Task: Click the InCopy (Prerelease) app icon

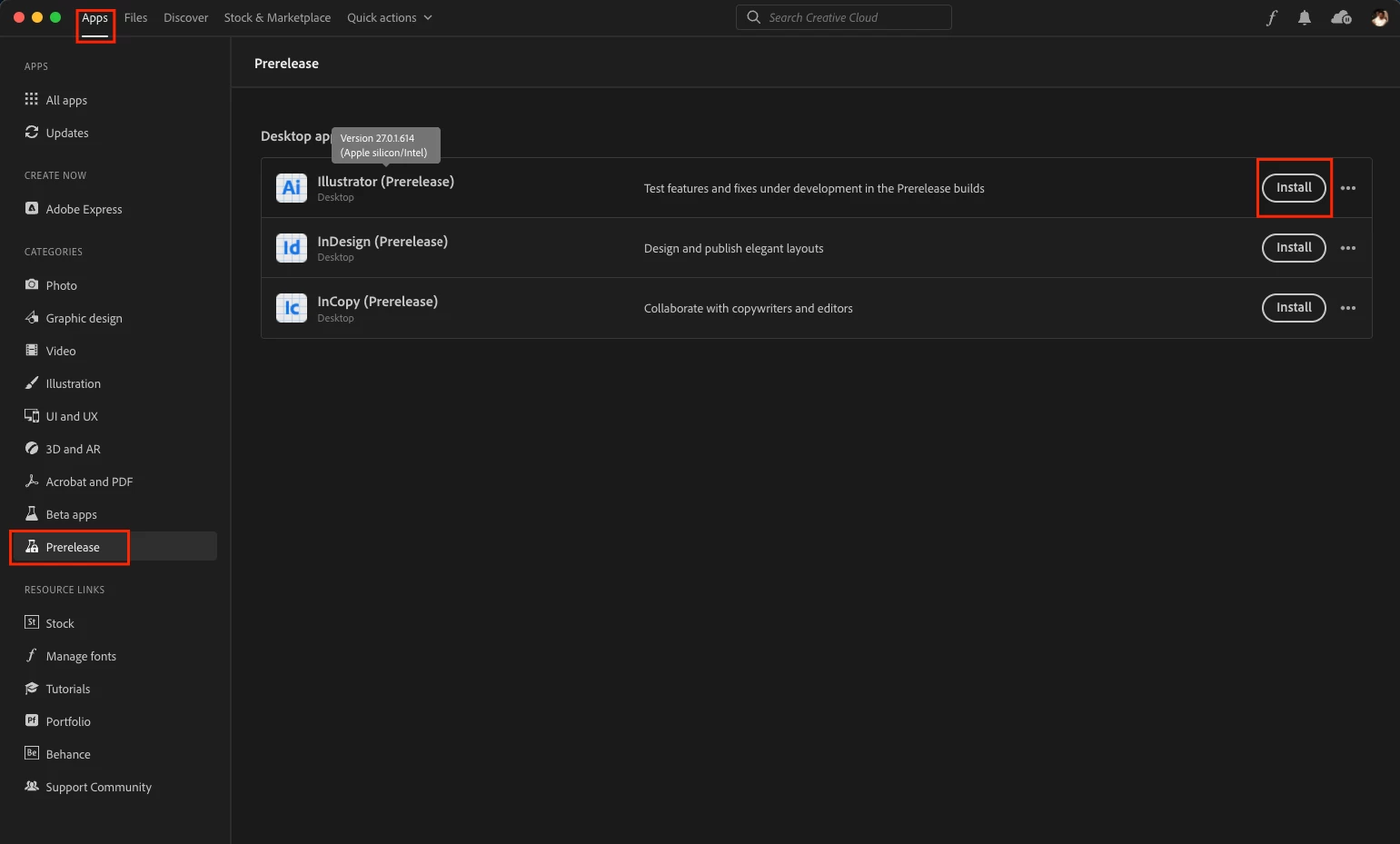Action: [292, 308]
